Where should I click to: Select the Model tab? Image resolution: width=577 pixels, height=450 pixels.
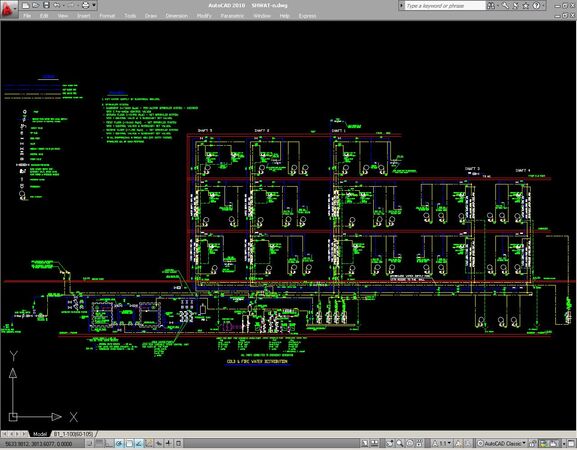click(x=40, y=434)
